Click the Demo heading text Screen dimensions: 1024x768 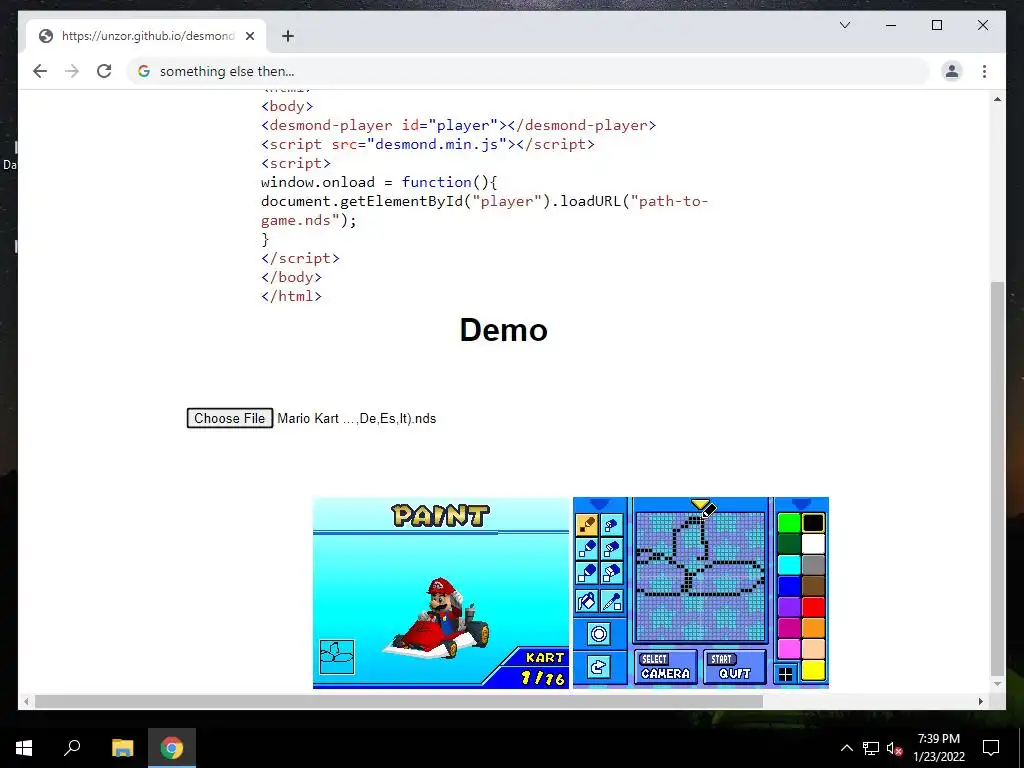[504, 330]
